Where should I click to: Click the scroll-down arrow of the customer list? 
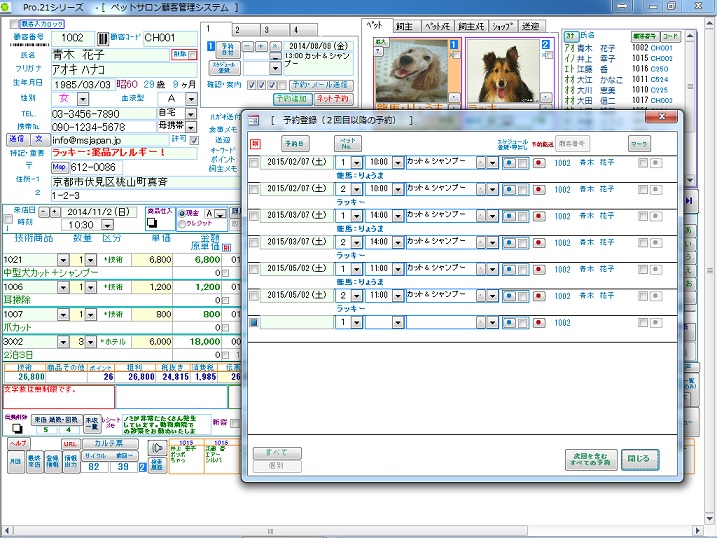tap(690, 180)
